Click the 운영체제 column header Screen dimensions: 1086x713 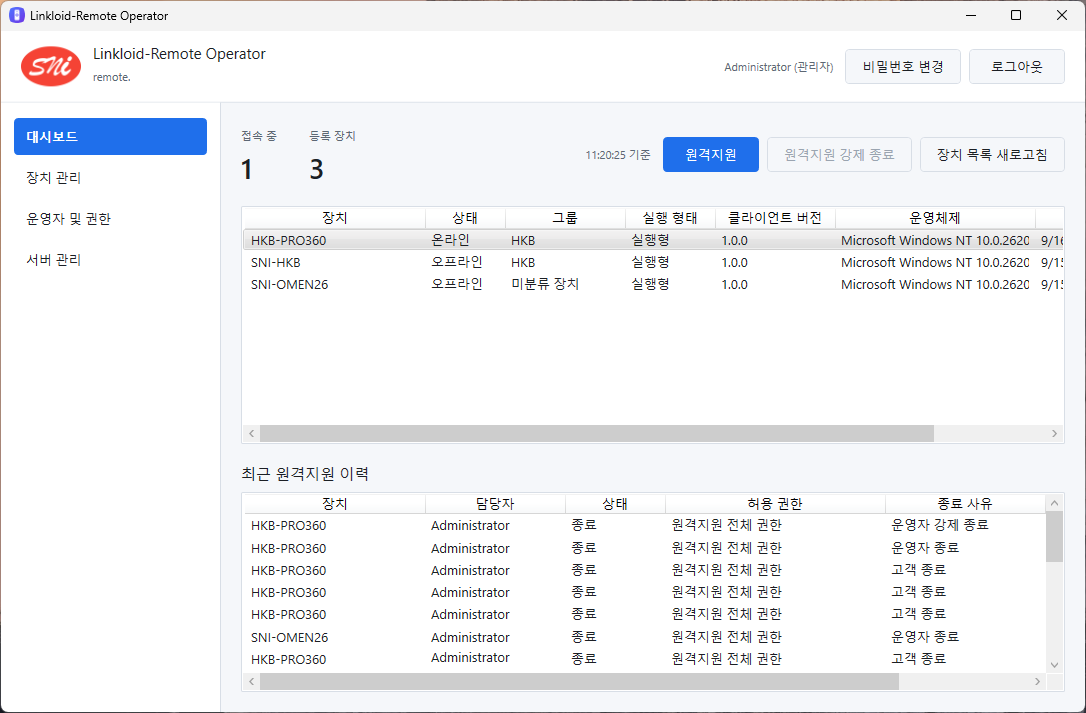935,218
